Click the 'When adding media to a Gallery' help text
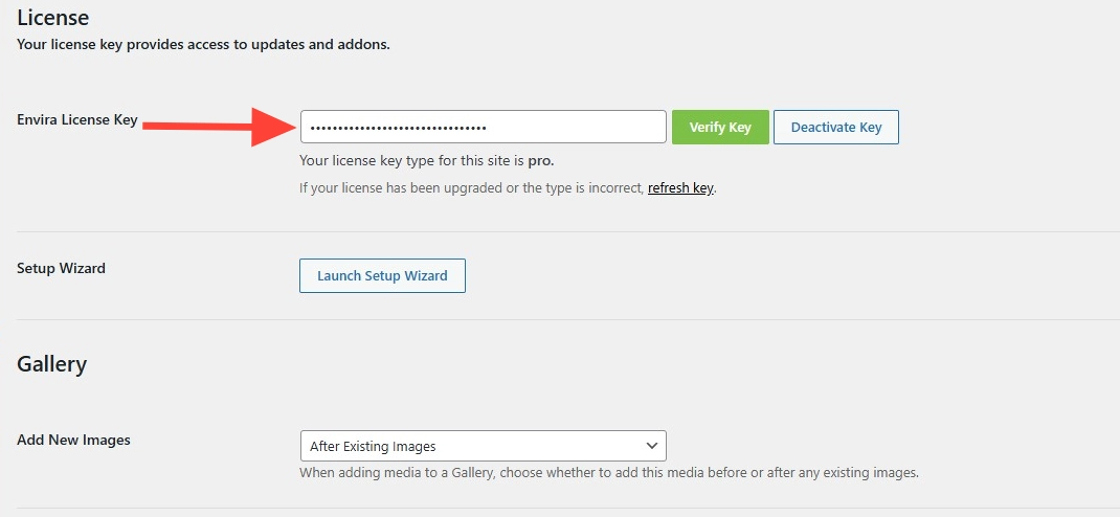This screenshot has width=1120, height=517. [x=609, y=473]
